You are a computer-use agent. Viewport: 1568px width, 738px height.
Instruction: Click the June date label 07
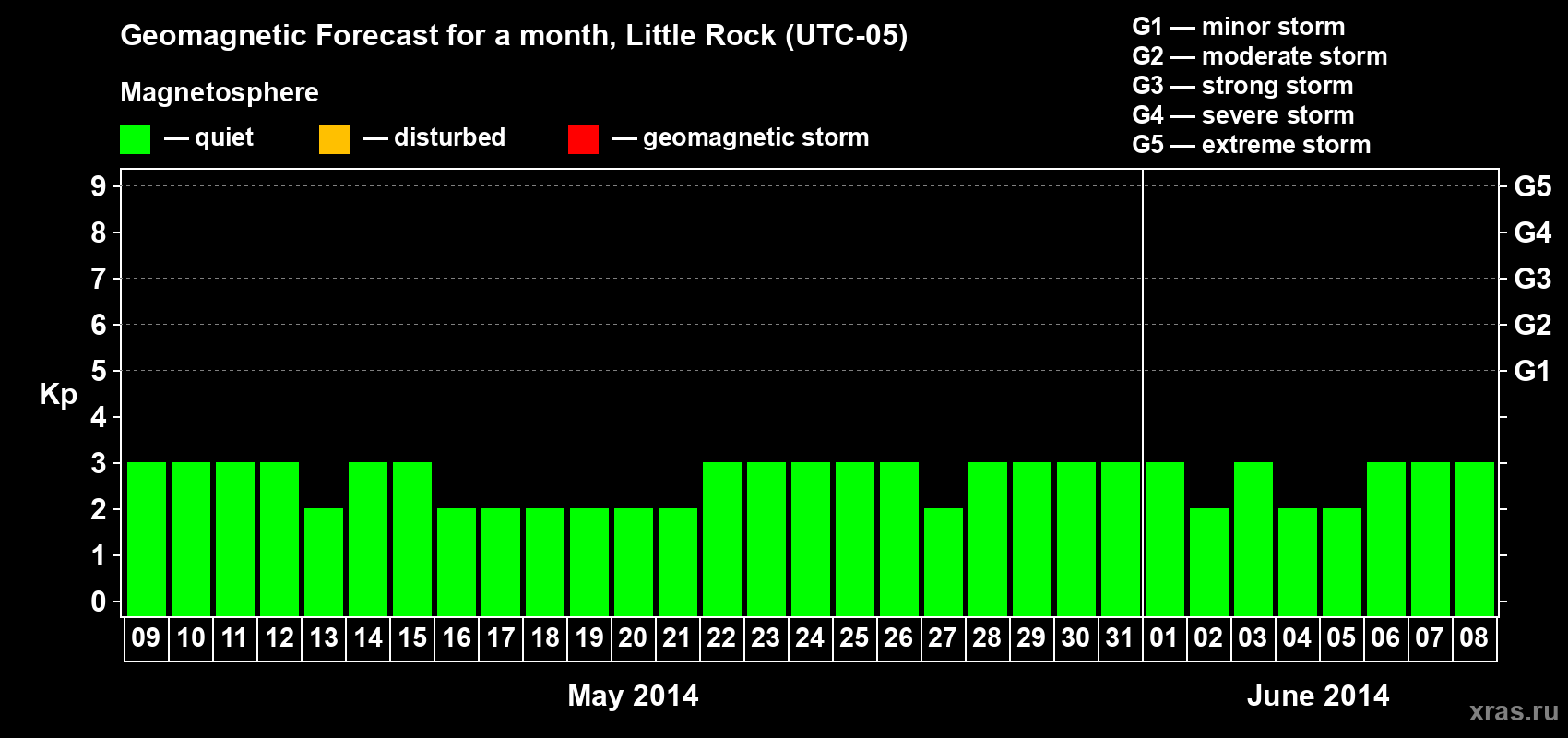point(1430,638)
